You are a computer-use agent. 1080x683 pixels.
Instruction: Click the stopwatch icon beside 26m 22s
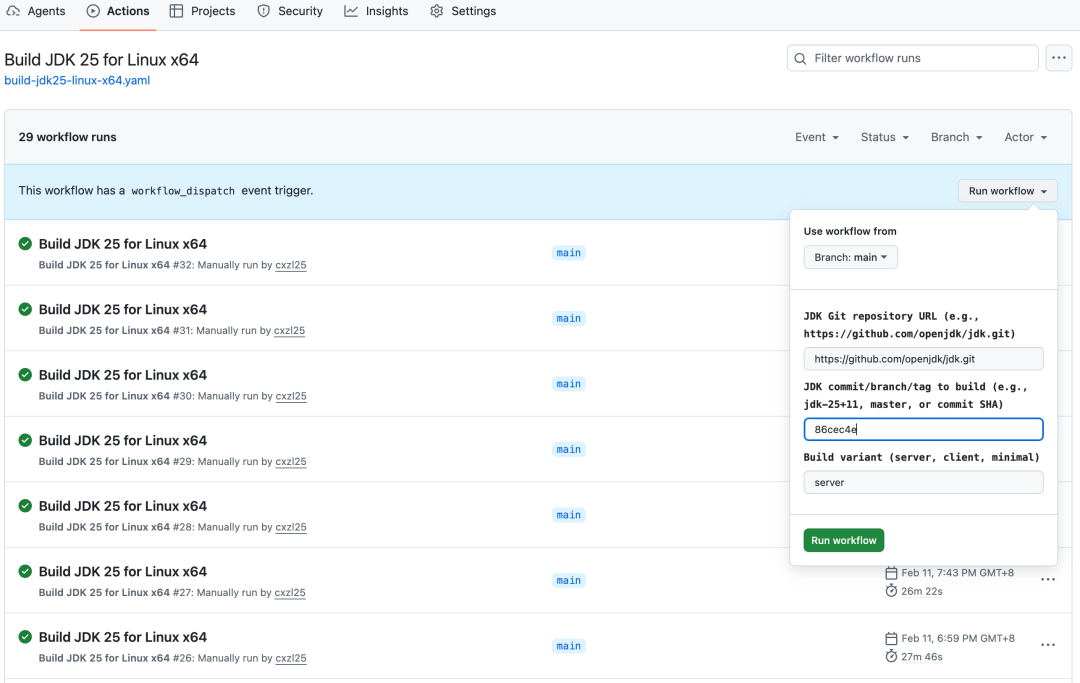click(891, 591)
